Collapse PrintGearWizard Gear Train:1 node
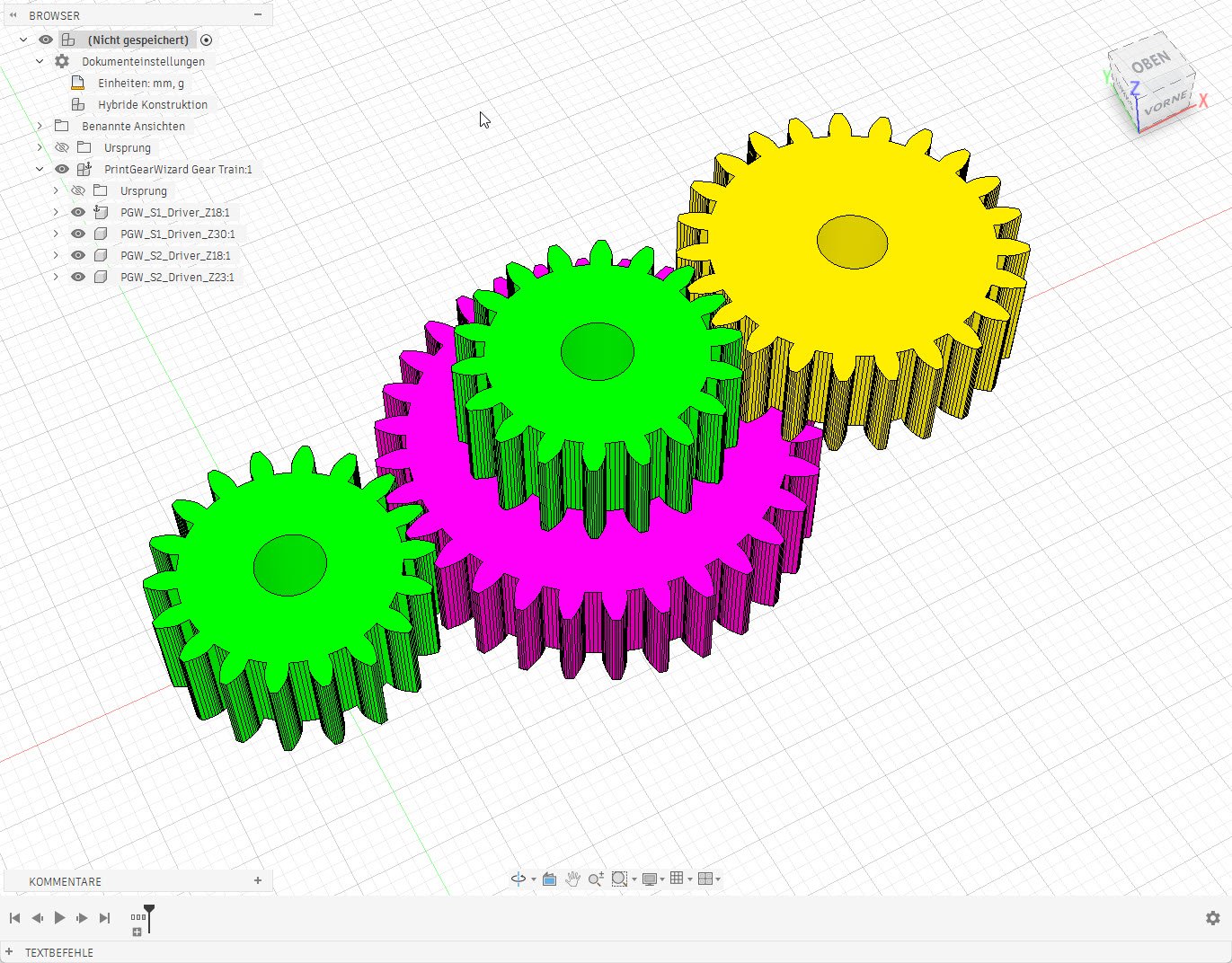The height and width of the screenshot is (963, 1232). 40,169
